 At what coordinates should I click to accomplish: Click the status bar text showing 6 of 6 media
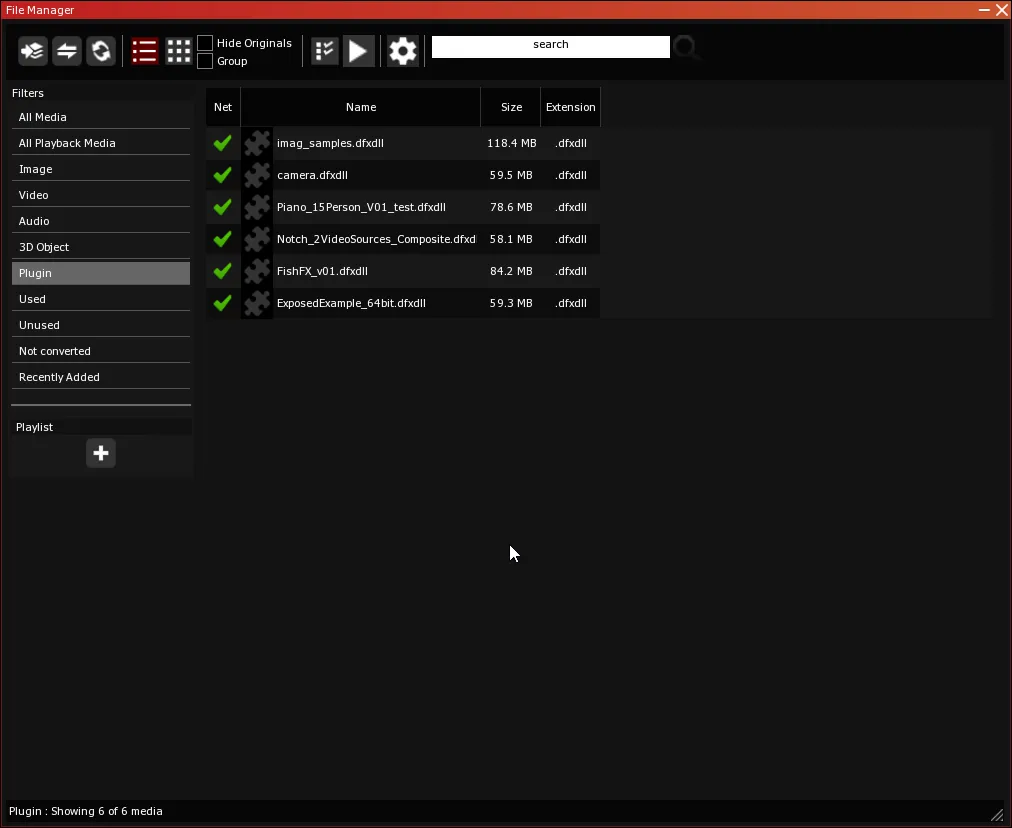[86, 811]
